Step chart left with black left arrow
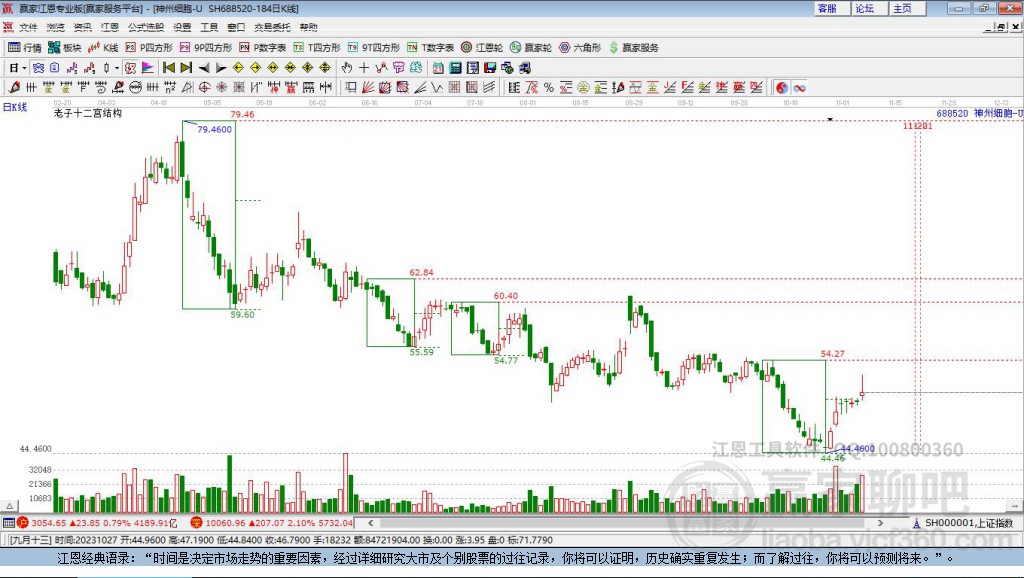This screenshot has width=1024, height=578. [x=204, y=68]
